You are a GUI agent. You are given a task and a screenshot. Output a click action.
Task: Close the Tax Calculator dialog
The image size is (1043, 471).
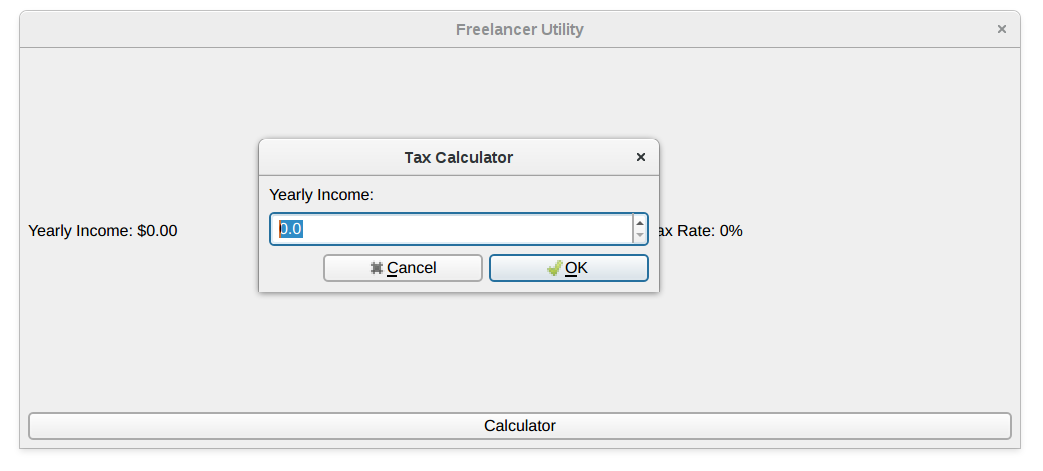click(641, 157)
